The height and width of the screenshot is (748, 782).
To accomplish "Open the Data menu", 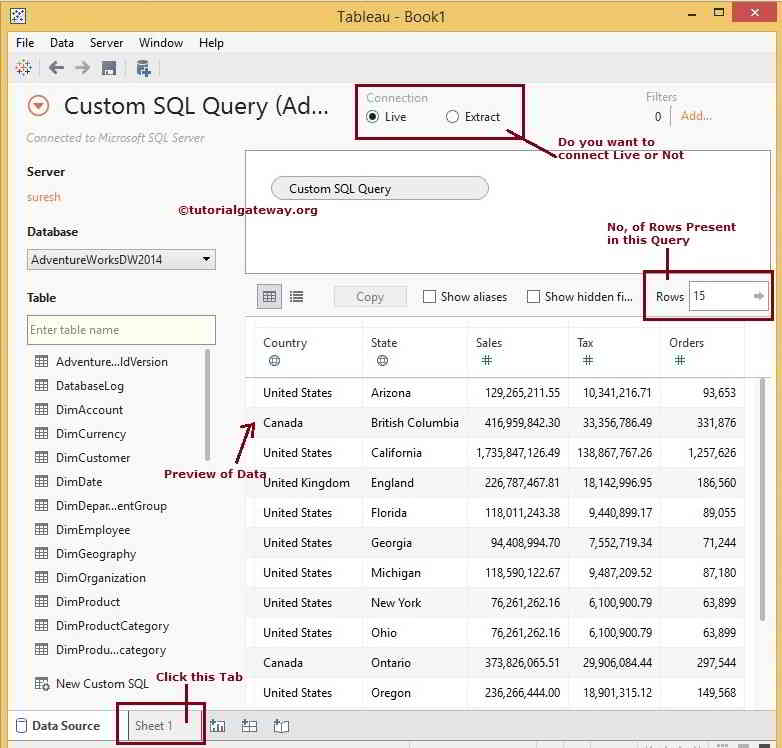I will 62,43.
